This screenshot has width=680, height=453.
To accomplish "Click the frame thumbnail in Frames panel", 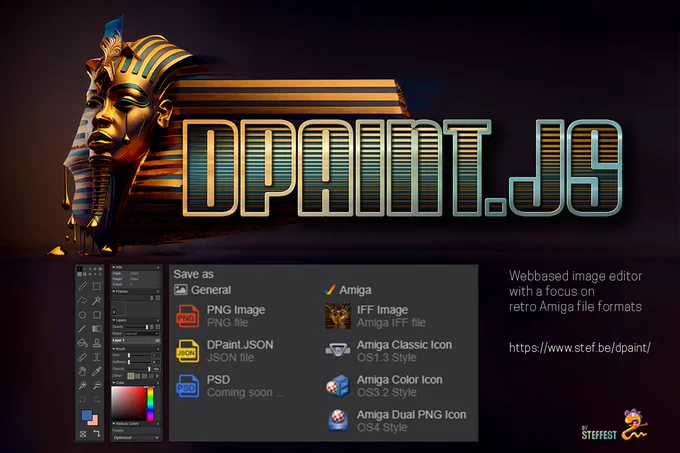I will coord(119,308).
